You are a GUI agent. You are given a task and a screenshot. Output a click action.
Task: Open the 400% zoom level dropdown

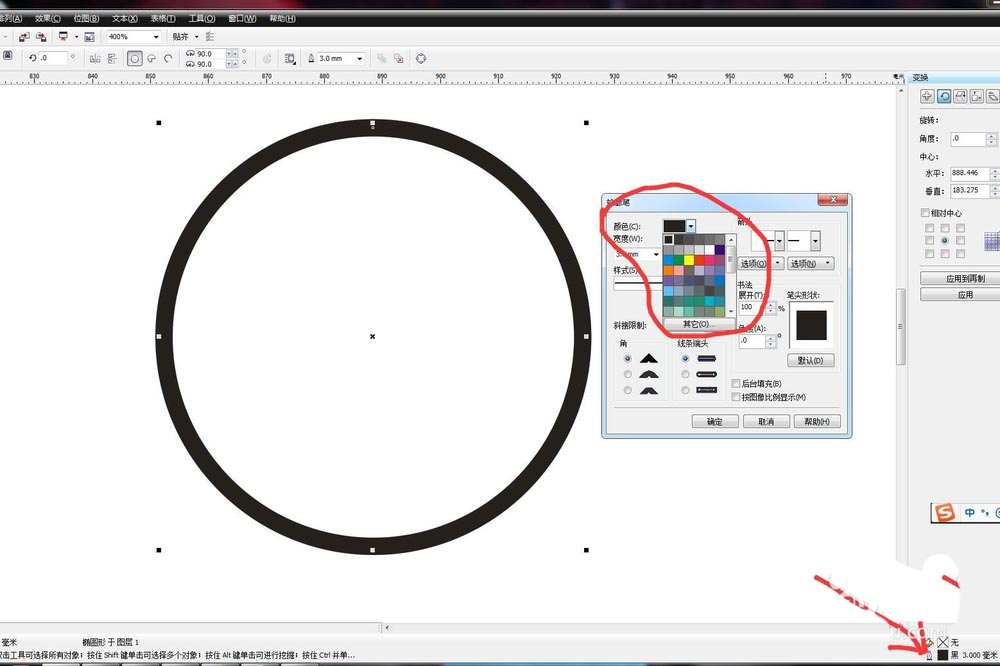[156, 37]
